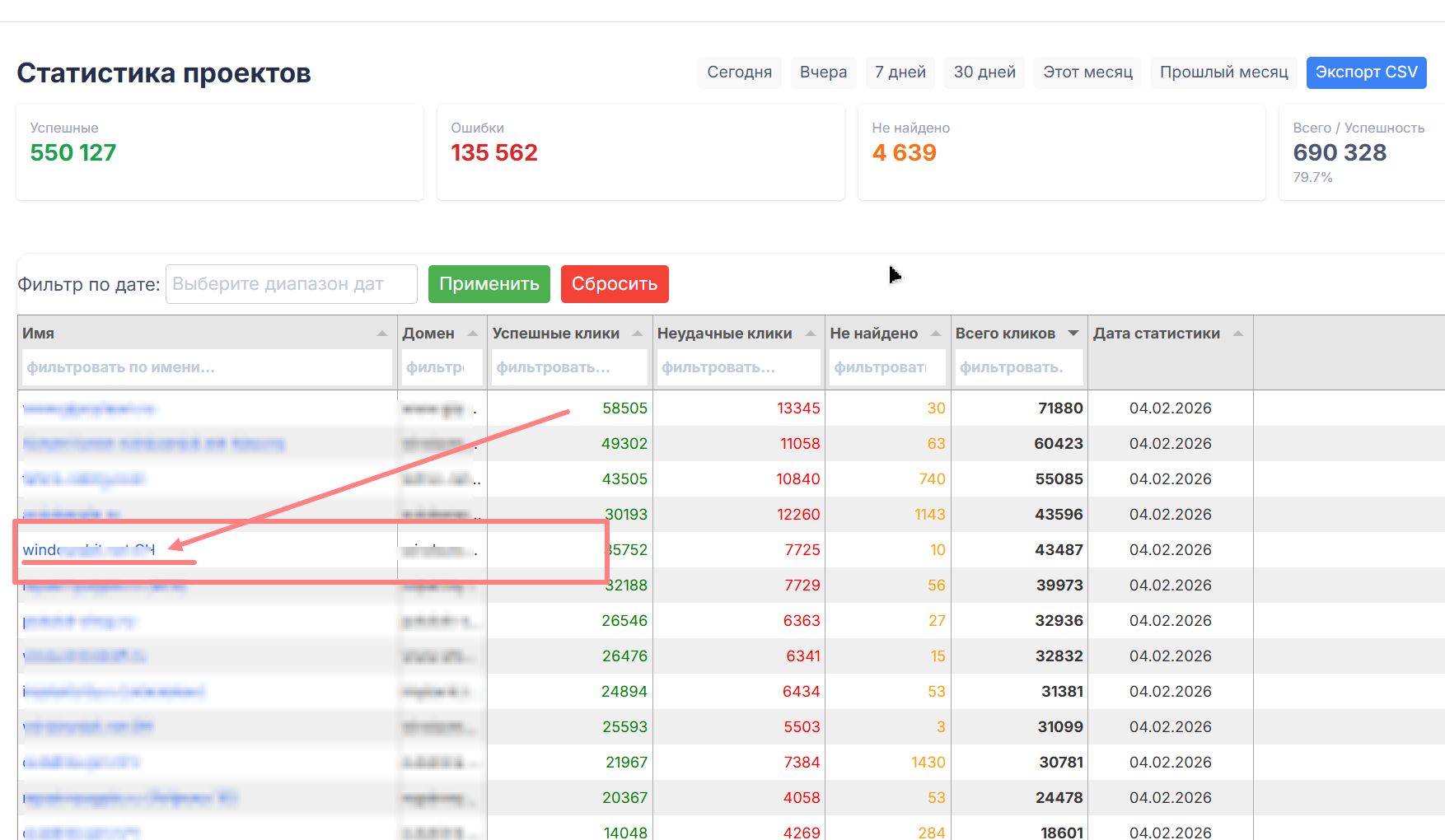Sort by Дата статистики arrow
Screen dimensions: 1445x840
[x=1237, y=334]
